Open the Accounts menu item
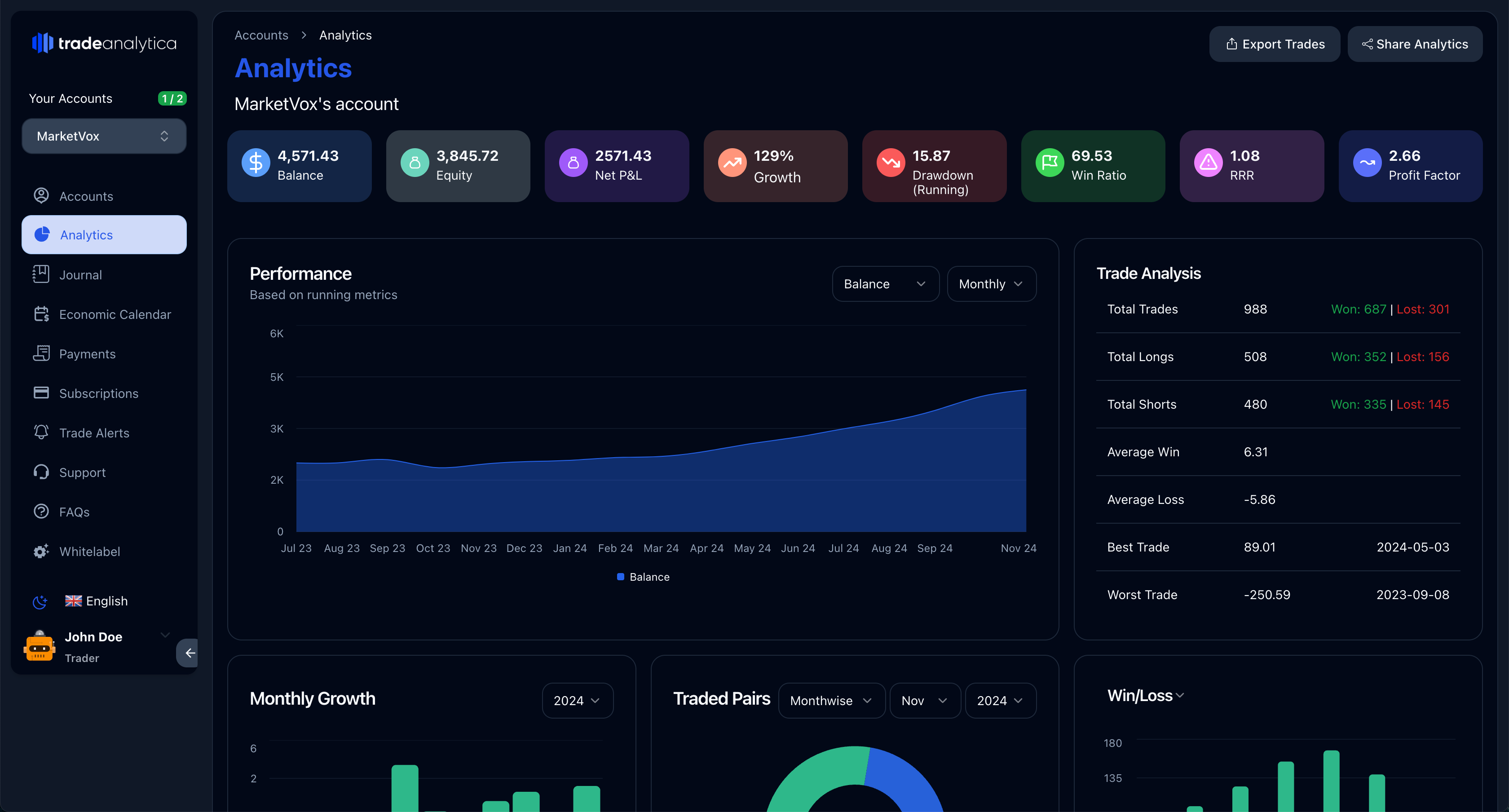This screenshot has width=1509, height=812. [104, 196]
